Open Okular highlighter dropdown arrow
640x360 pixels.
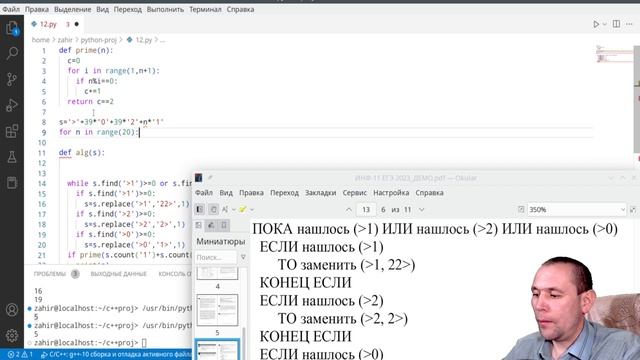coord(252,210)
